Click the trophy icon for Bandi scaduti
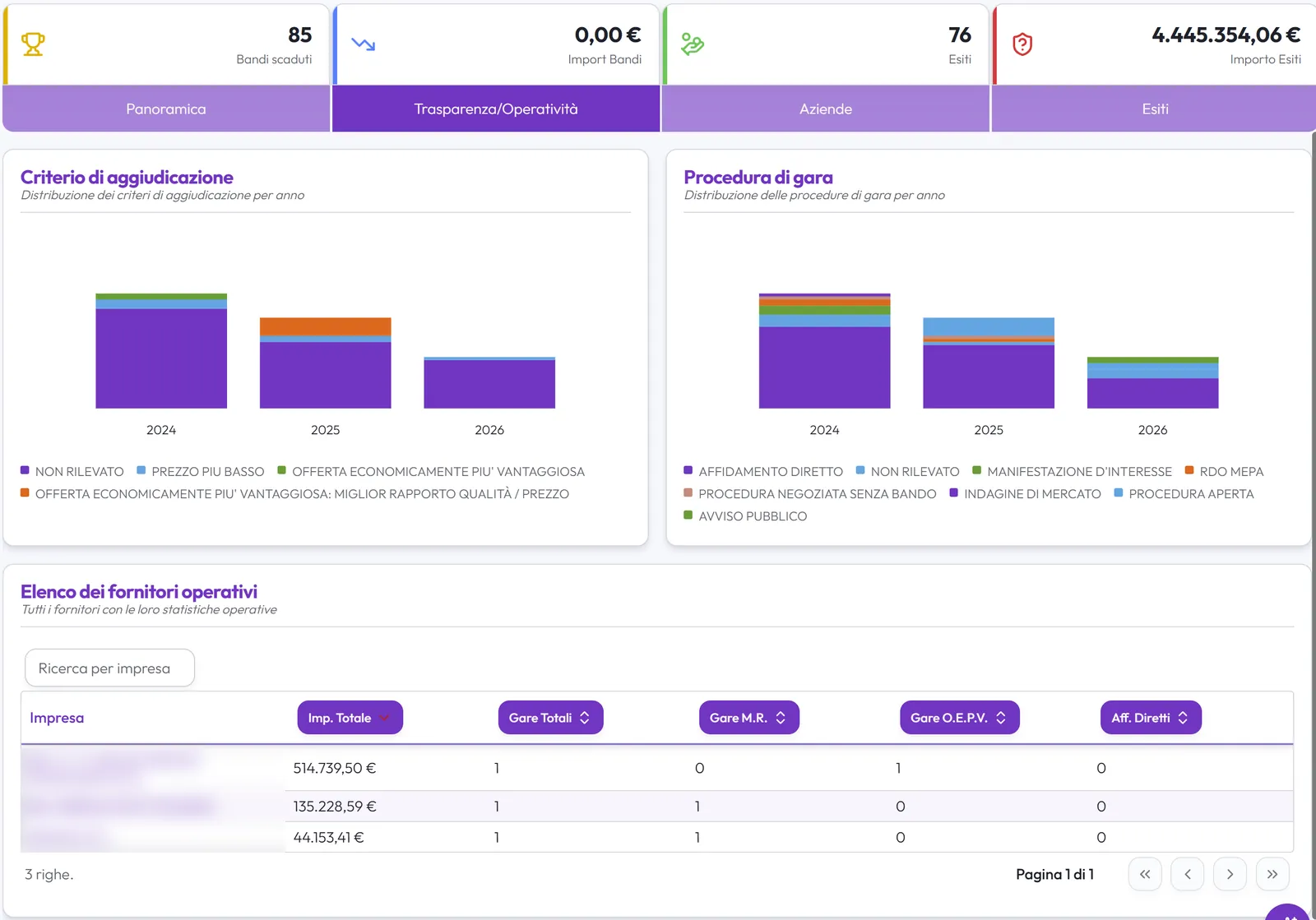The width and height of the screenshot is (1316, 920). 33,44
